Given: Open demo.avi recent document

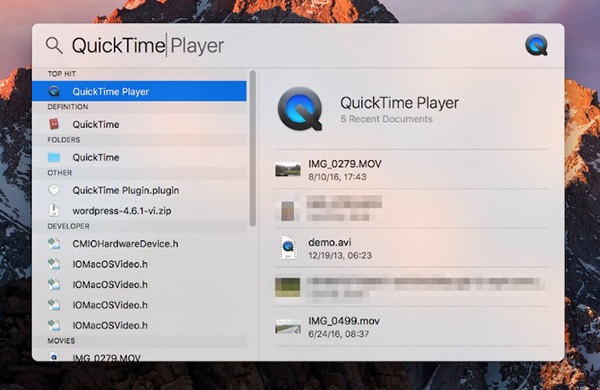Looking at the screenshot, I should click(412, 248).
